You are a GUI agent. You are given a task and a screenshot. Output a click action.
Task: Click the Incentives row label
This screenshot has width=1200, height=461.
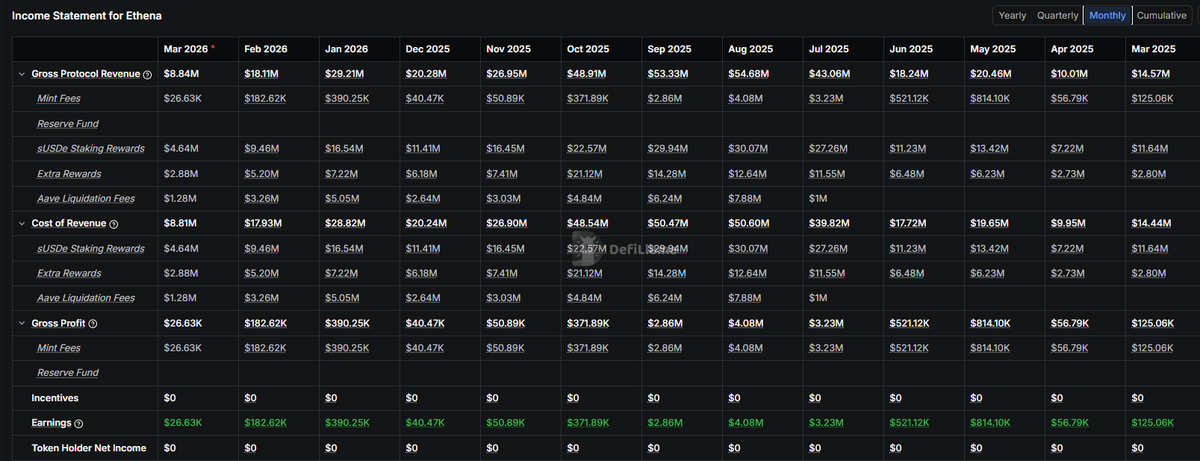coord(53,398)
